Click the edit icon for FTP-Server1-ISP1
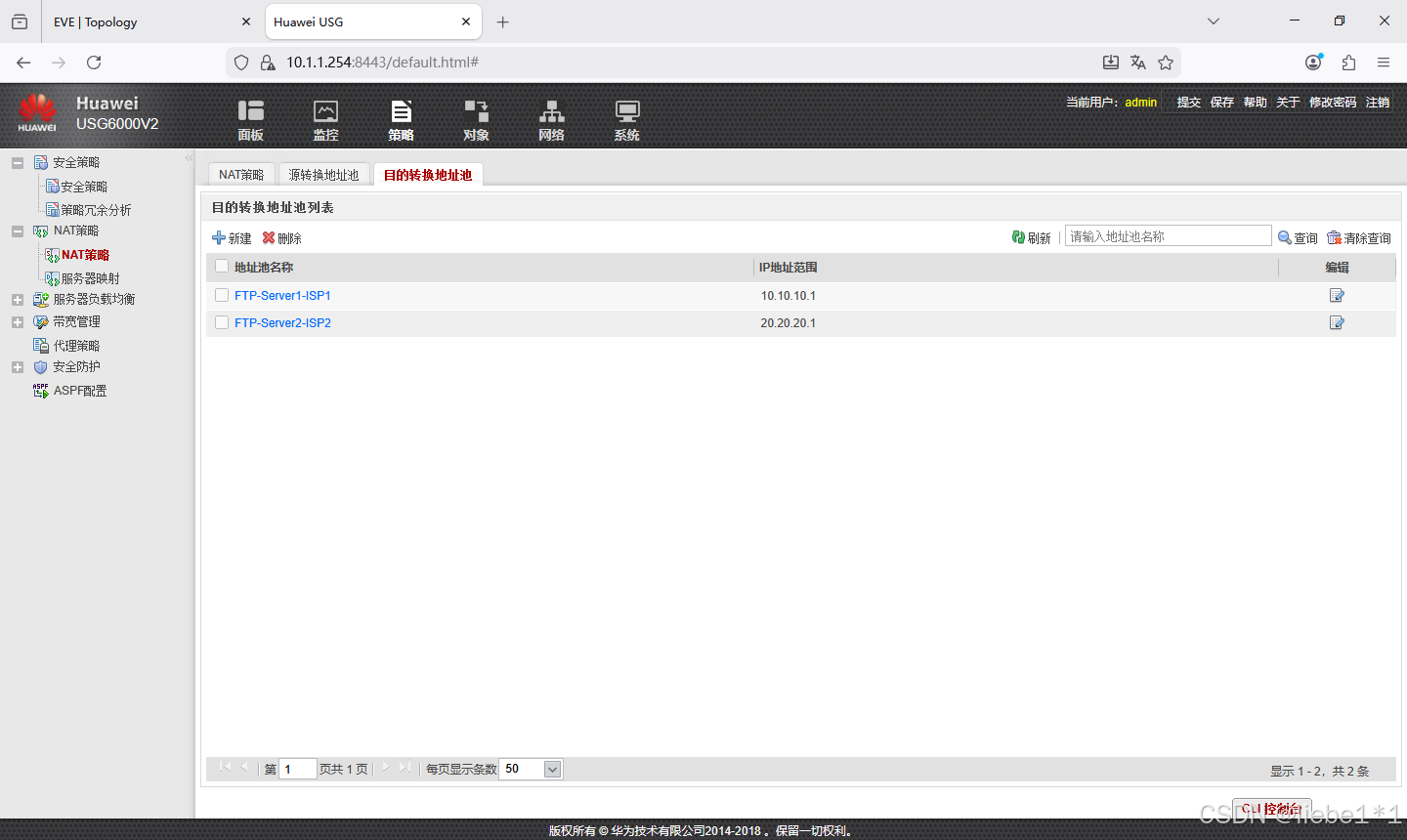This screenshot has height=840, width=1407. [1337, 295]
